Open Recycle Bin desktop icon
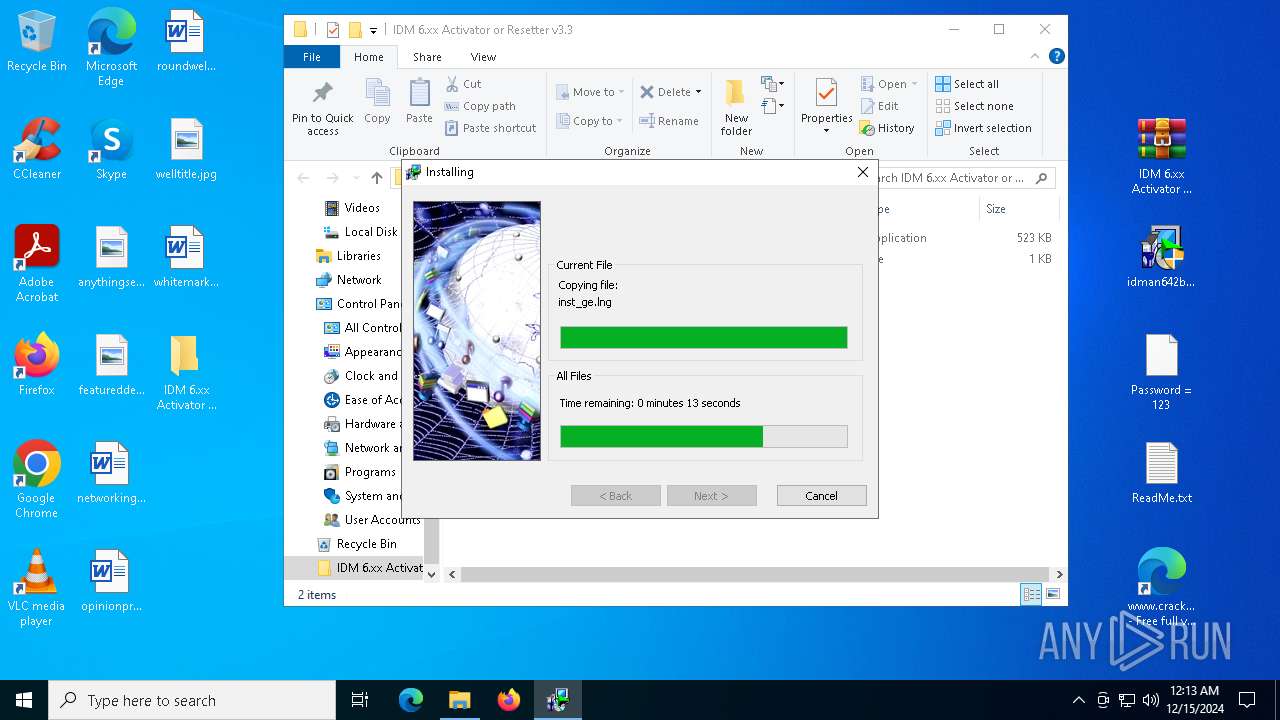1280x720 pixels. 37,42
